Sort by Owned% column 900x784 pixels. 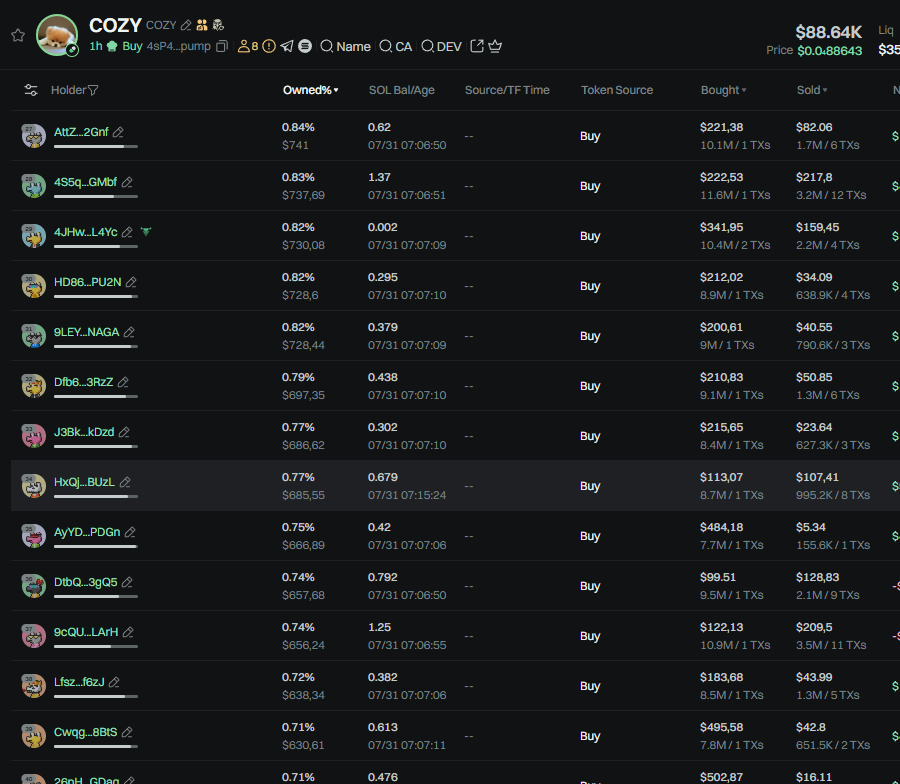[x=311, y=90]
